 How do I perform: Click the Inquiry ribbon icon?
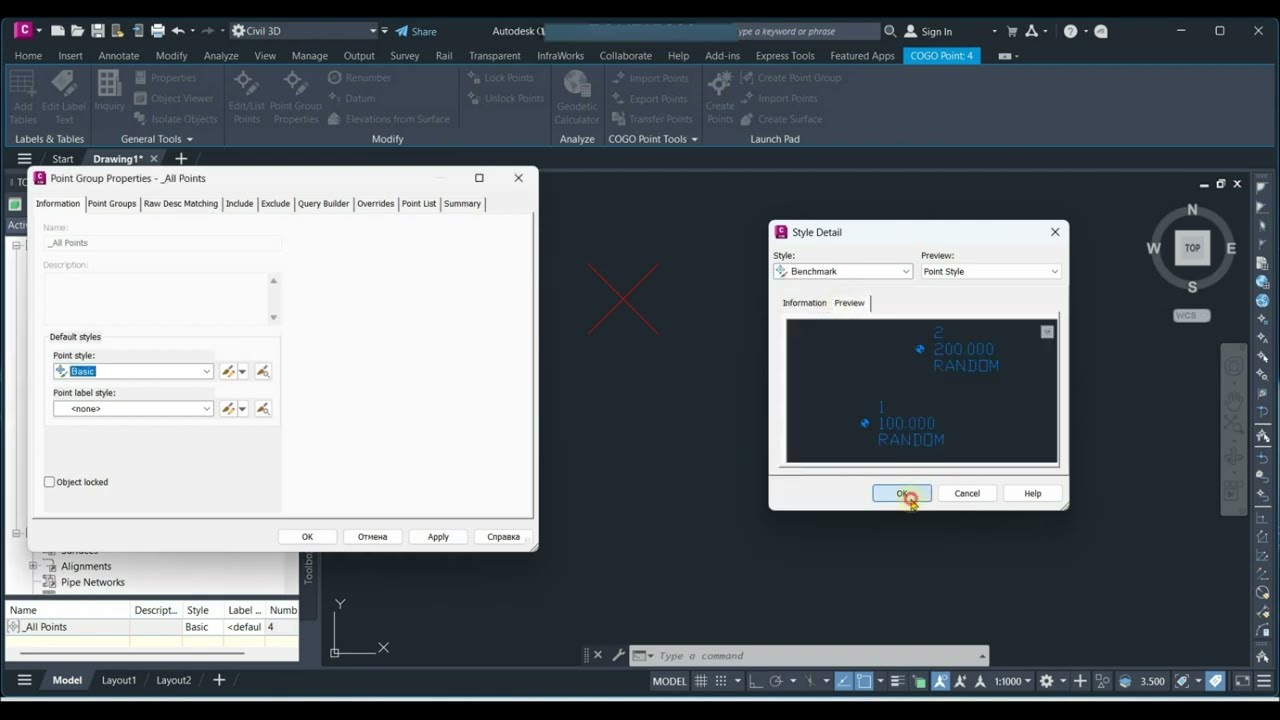click(x=109, y=91)
